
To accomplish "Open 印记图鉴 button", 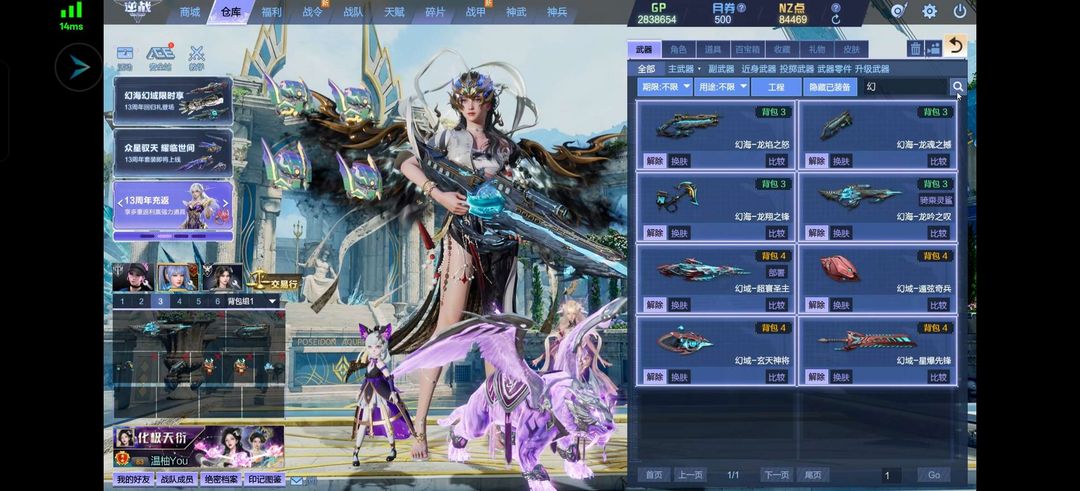I will coord(264,479).
